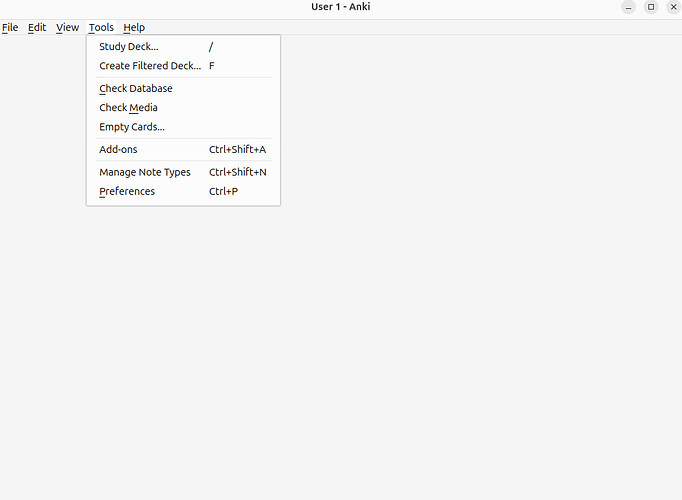Screen dimensions: 682x500
Task: Run Check Database from the menu
Action: click(x=183, y=88)
